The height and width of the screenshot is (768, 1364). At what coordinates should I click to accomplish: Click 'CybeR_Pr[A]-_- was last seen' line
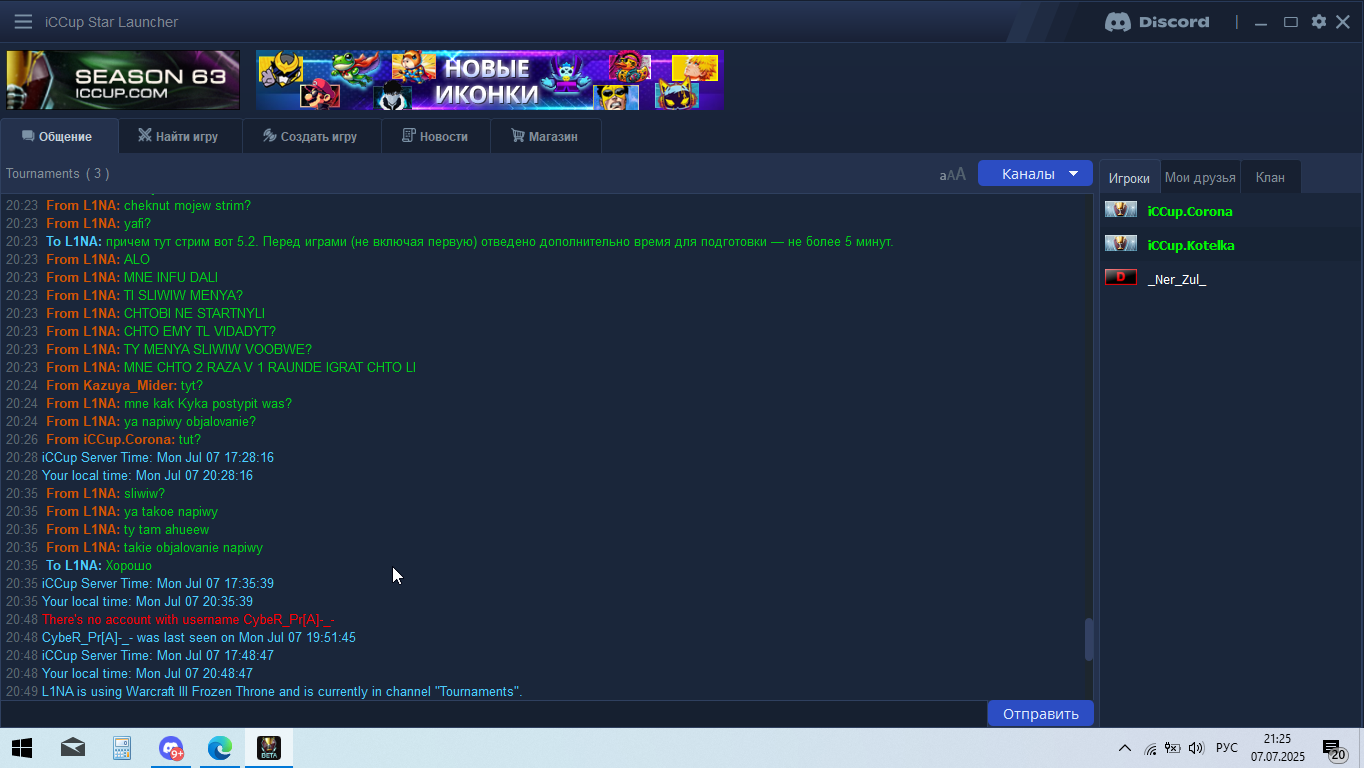199,637
